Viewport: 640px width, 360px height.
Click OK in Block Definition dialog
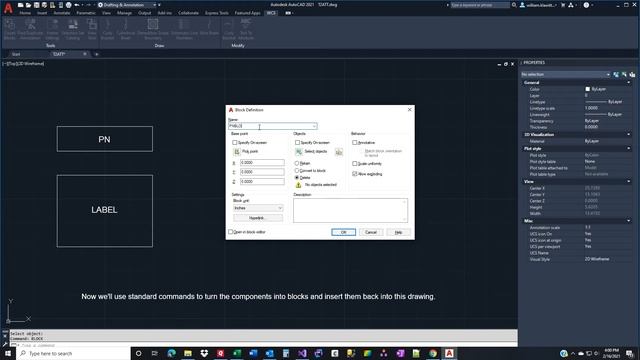(343, 232)
